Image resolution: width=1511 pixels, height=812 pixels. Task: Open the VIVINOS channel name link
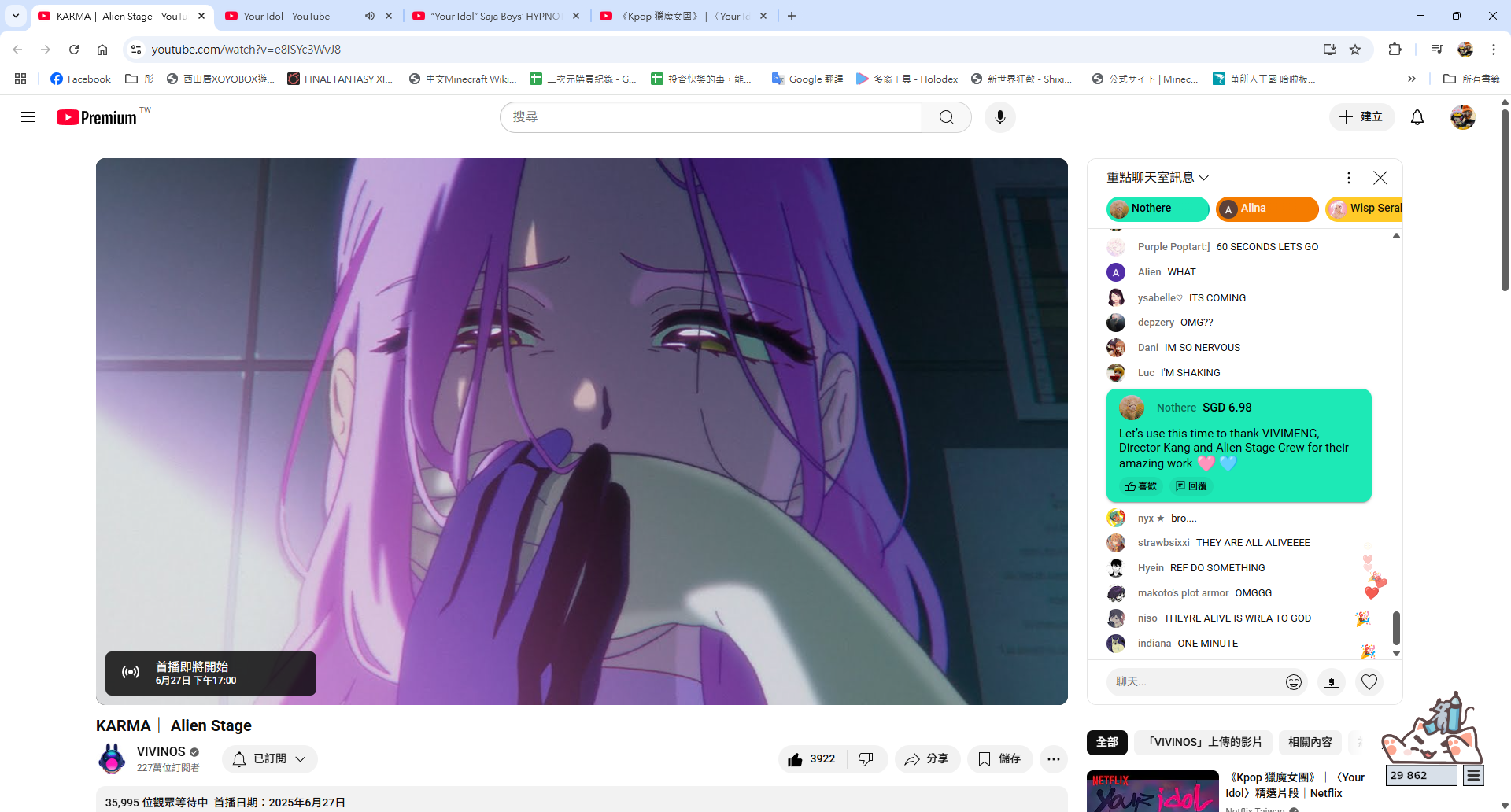point(161,751)
